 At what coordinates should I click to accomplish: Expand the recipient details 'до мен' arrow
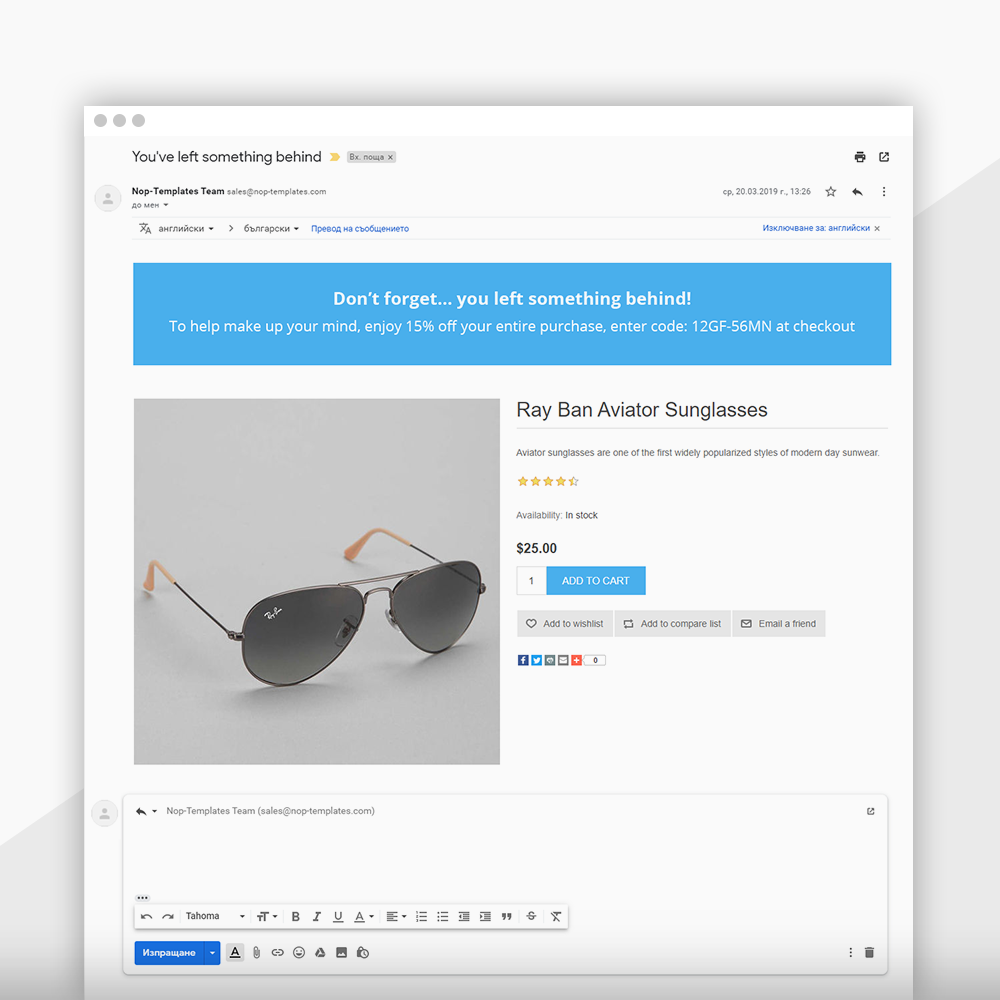tap(166, 205)
